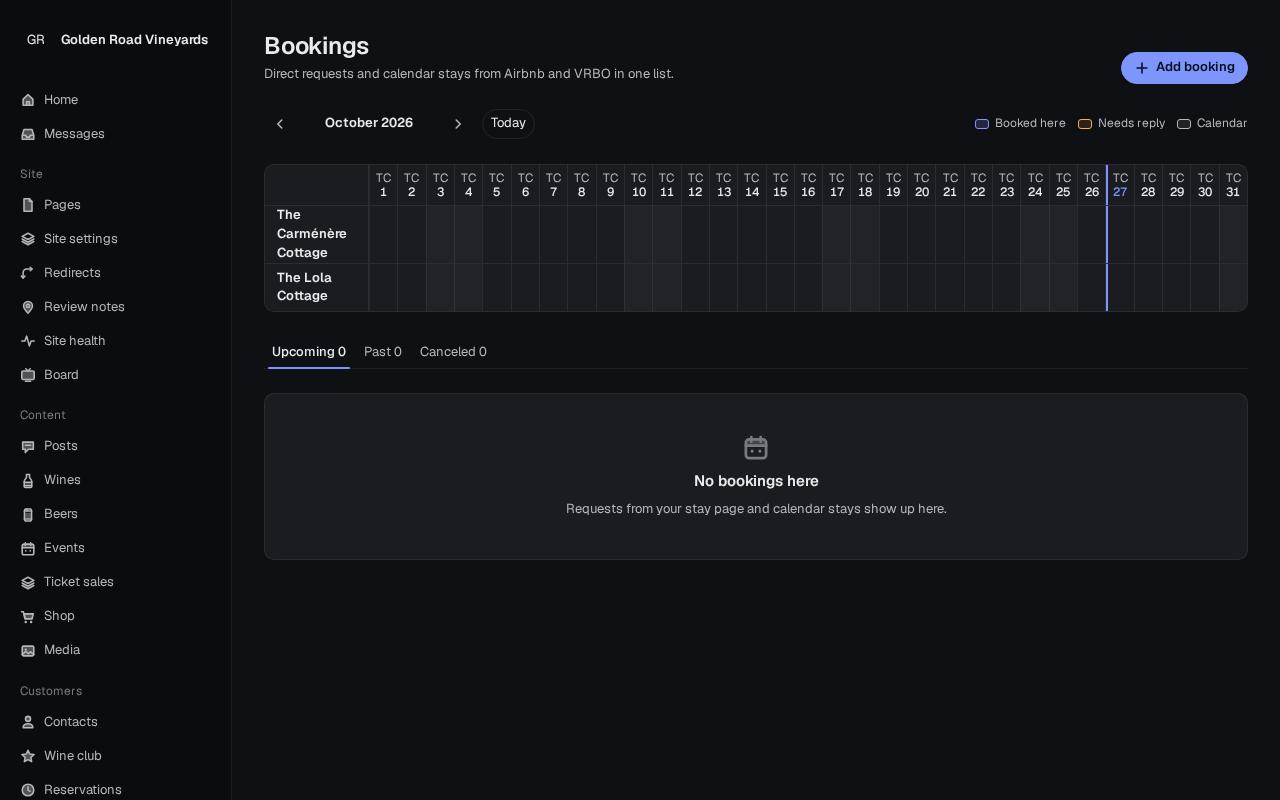Click the Review notes pin icon
The image size is (1280, 800).
pos(28,307)
